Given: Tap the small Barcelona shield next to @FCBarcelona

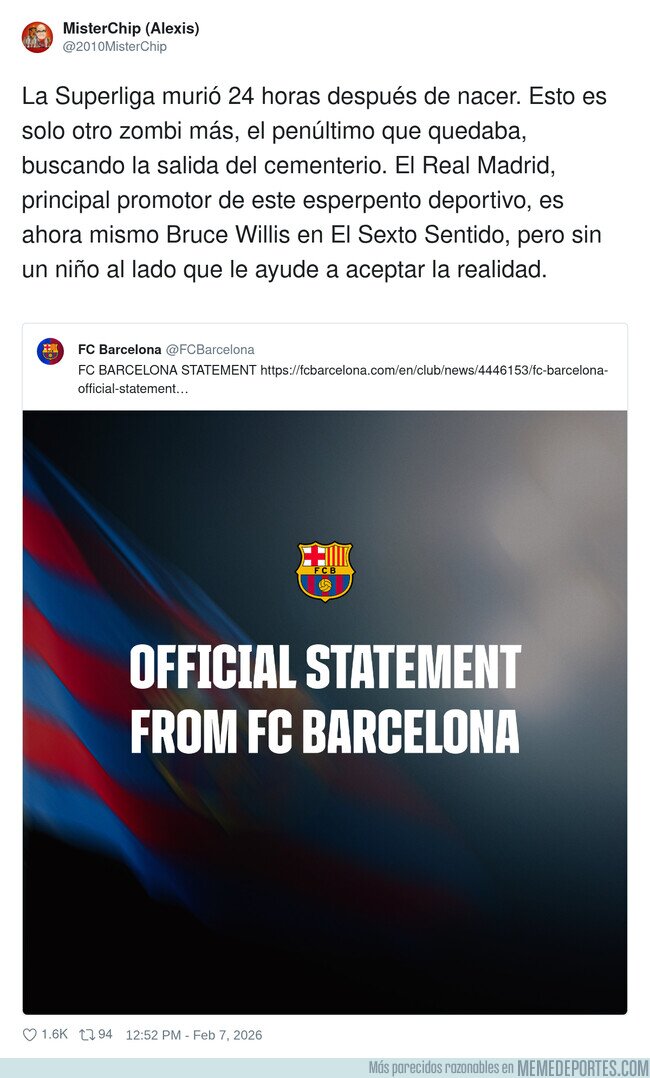Looking at the screenshot, I should [x=48, y=350].
